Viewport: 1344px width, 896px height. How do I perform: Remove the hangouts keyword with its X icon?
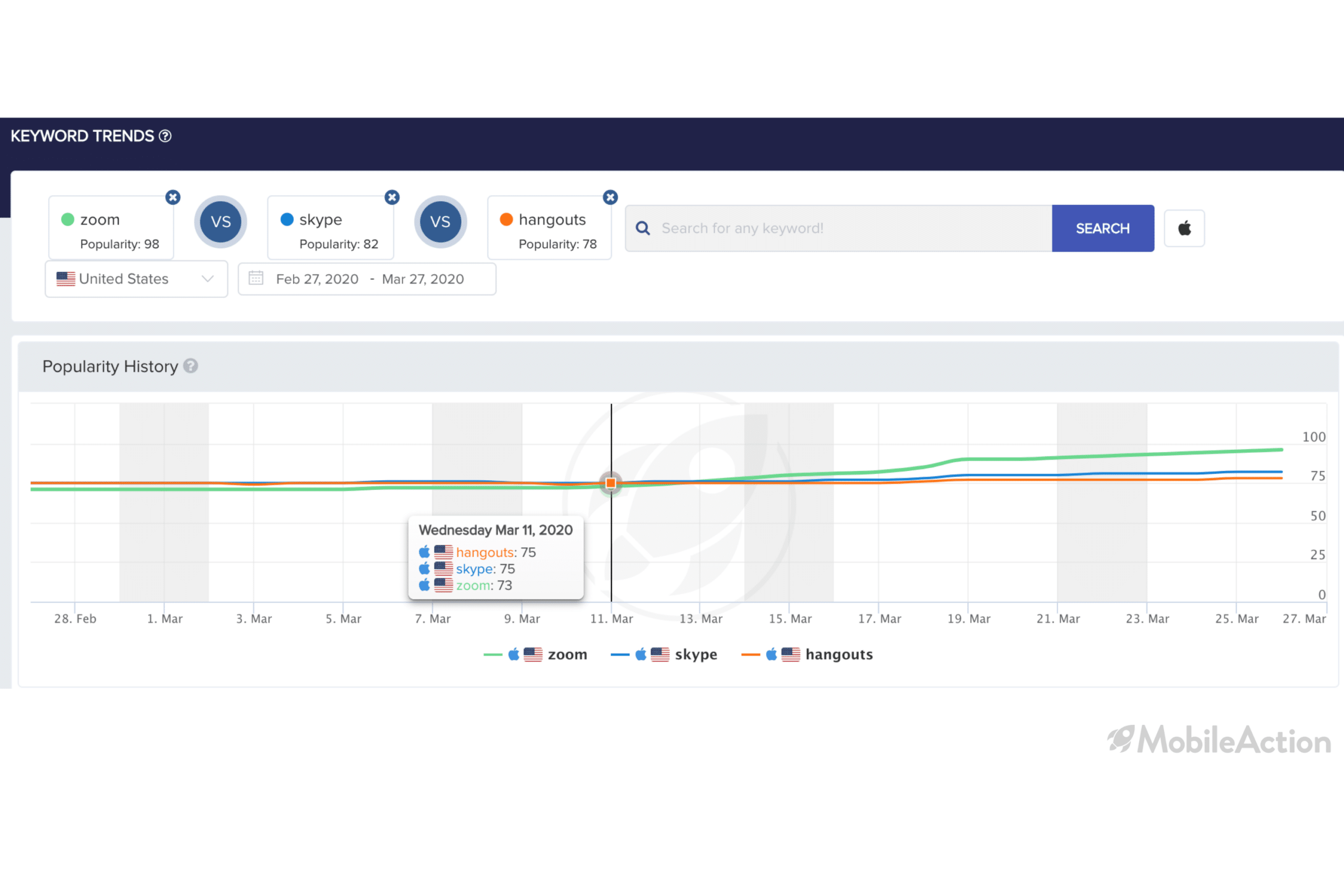pos(610,197)
